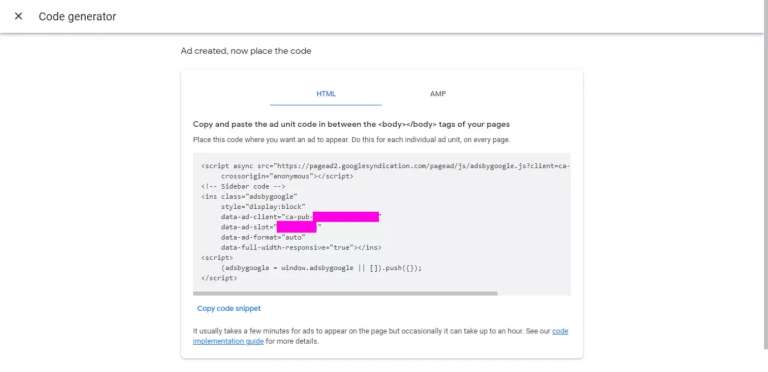768x372 pixels.
Task: Click the 'It usually takes a few minutes' note
Action: pos(381,336)
